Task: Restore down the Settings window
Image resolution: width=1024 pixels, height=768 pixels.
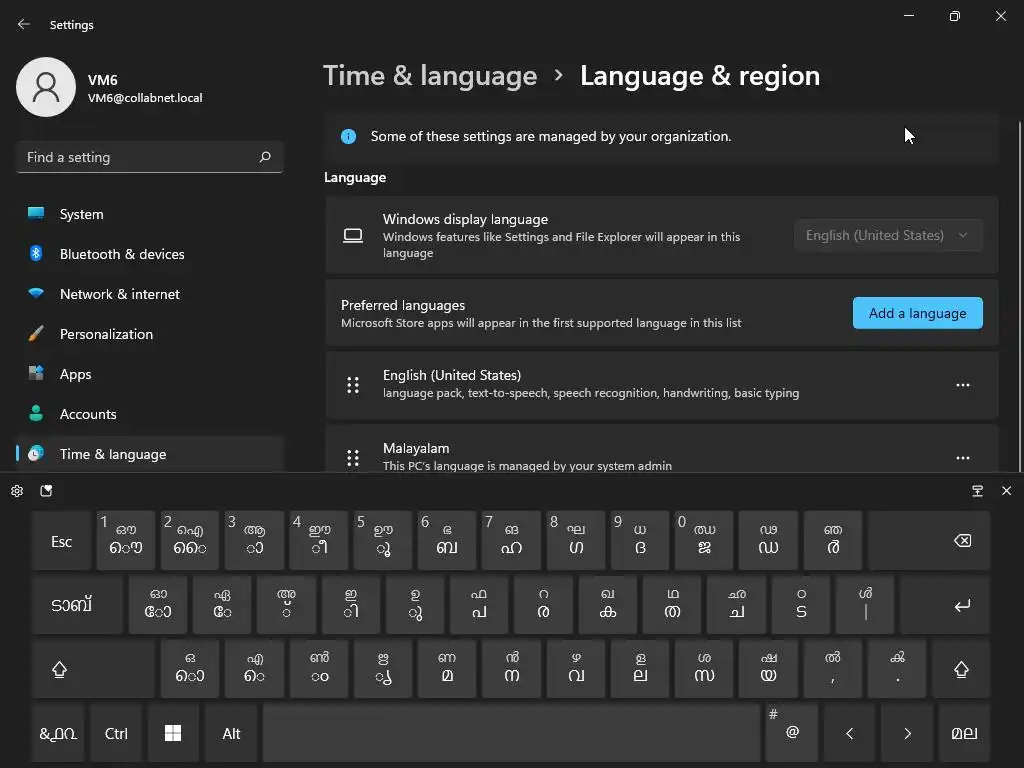Action: click(954, 16)
